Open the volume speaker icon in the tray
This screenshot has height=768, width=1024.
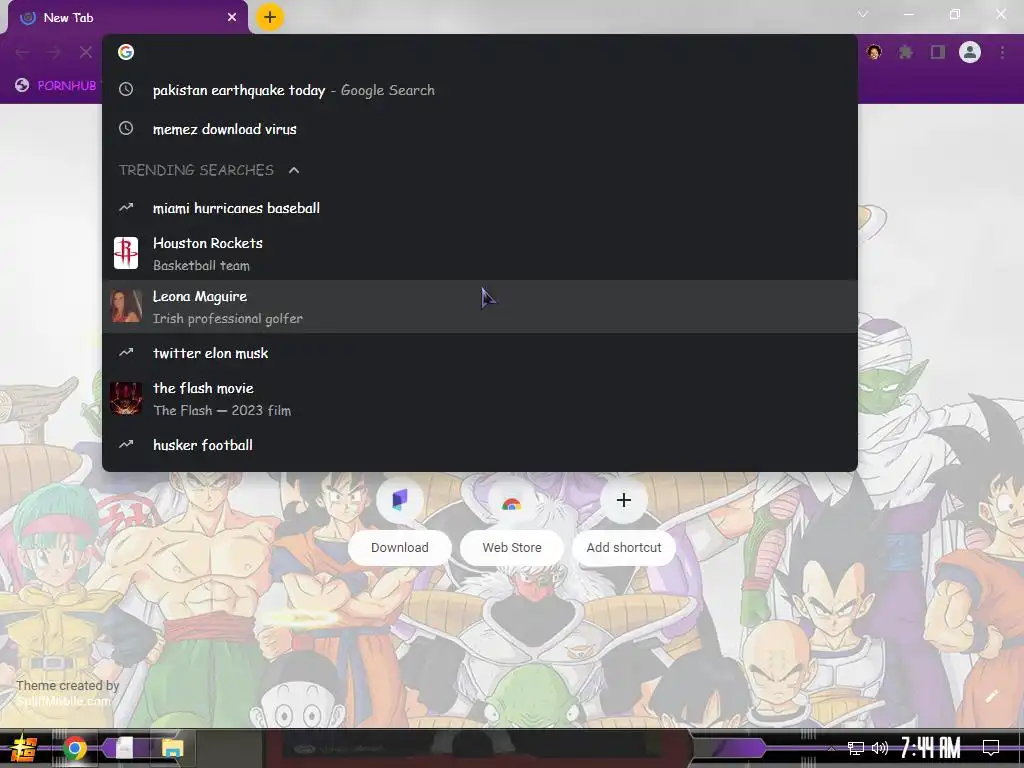pyautogui.click(x=880, y=748)
